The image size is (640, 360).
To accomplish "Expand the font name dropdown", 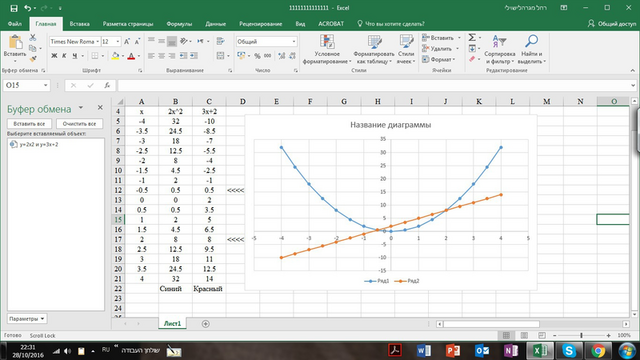I will (98, 42).
